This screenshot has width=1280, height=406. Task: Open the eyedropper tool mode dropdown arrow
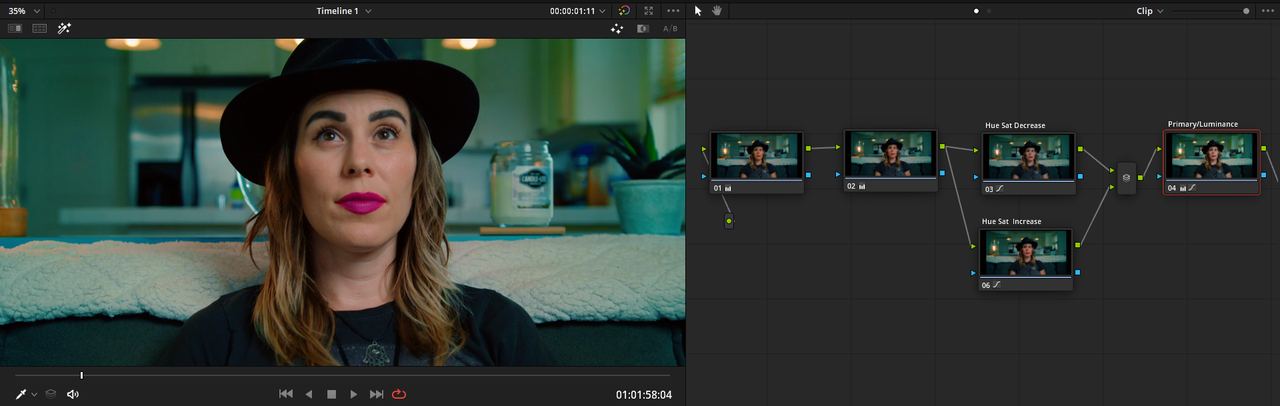pyautogui.click(x=34, y=395)
